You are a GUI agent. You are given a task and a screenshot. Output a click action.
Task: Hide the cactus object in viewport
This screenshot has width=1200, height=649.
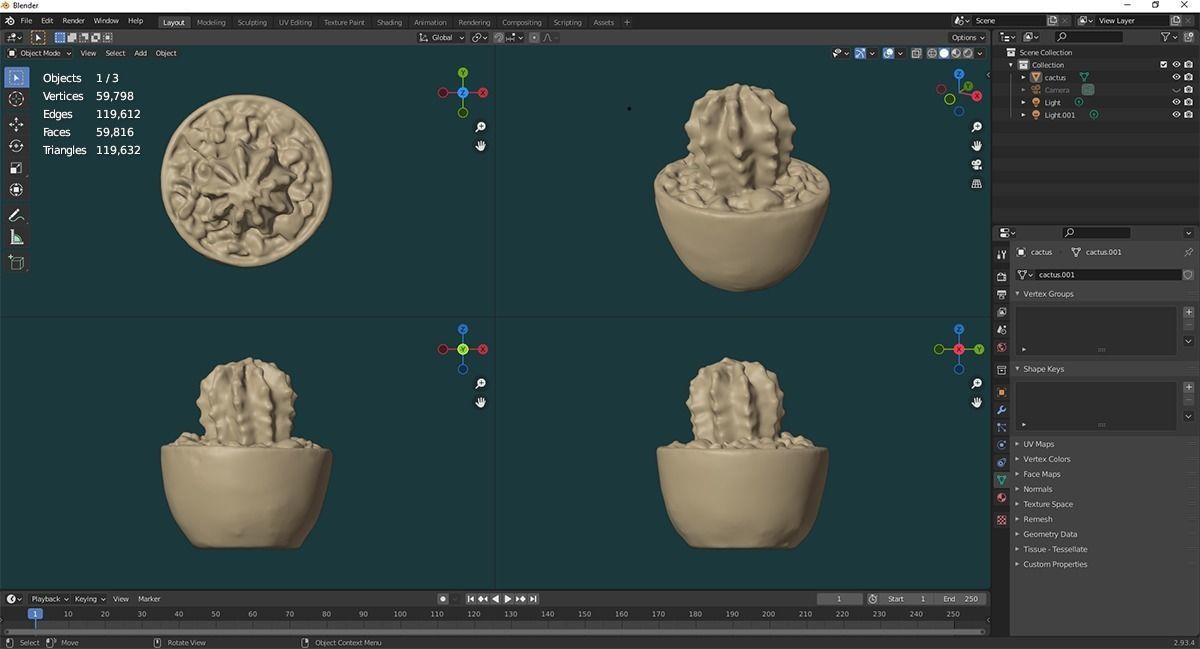(1176, 77)
